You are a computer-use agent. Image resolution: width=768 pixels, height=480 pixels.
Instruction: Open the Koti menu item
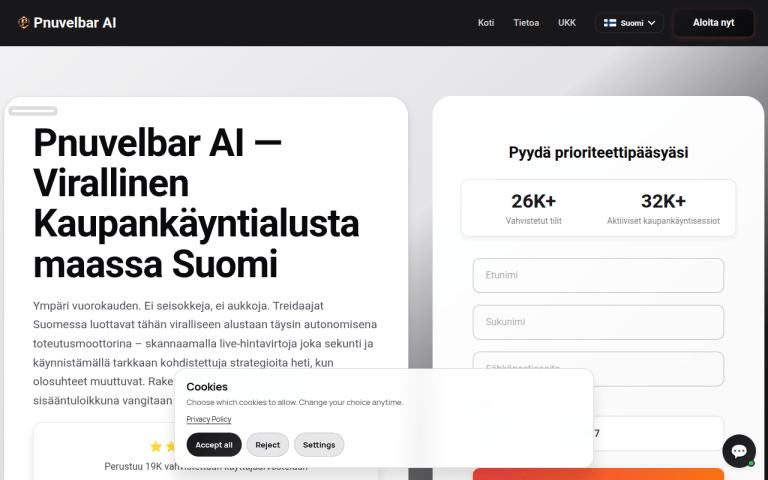[486, 23]
